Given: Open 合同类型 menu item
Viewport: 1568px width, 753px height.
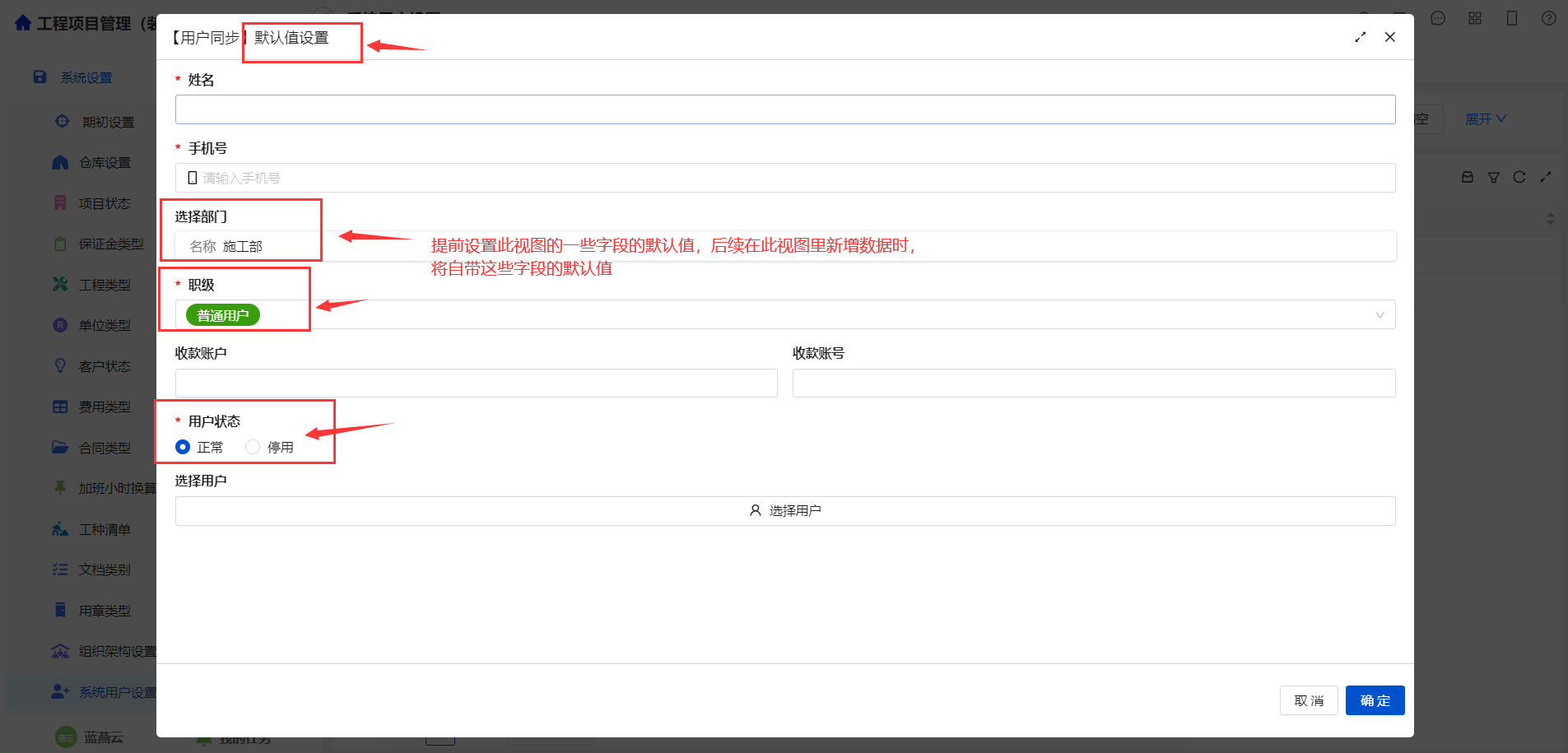Looking at the screenshot, I should click(105, 448).
